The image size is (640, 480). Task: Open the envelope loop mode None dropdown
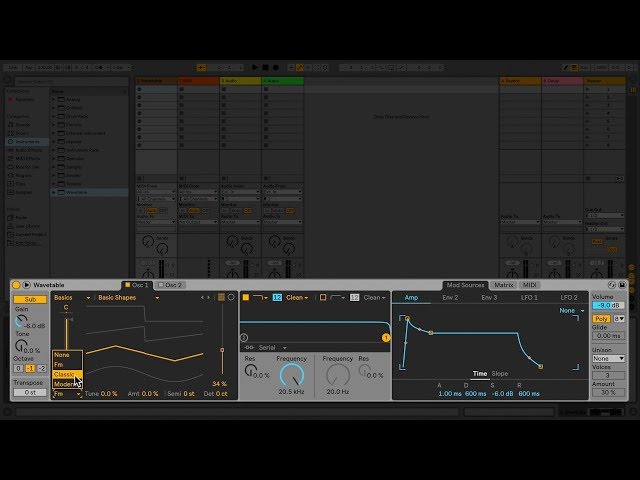(x=571, y=311)
